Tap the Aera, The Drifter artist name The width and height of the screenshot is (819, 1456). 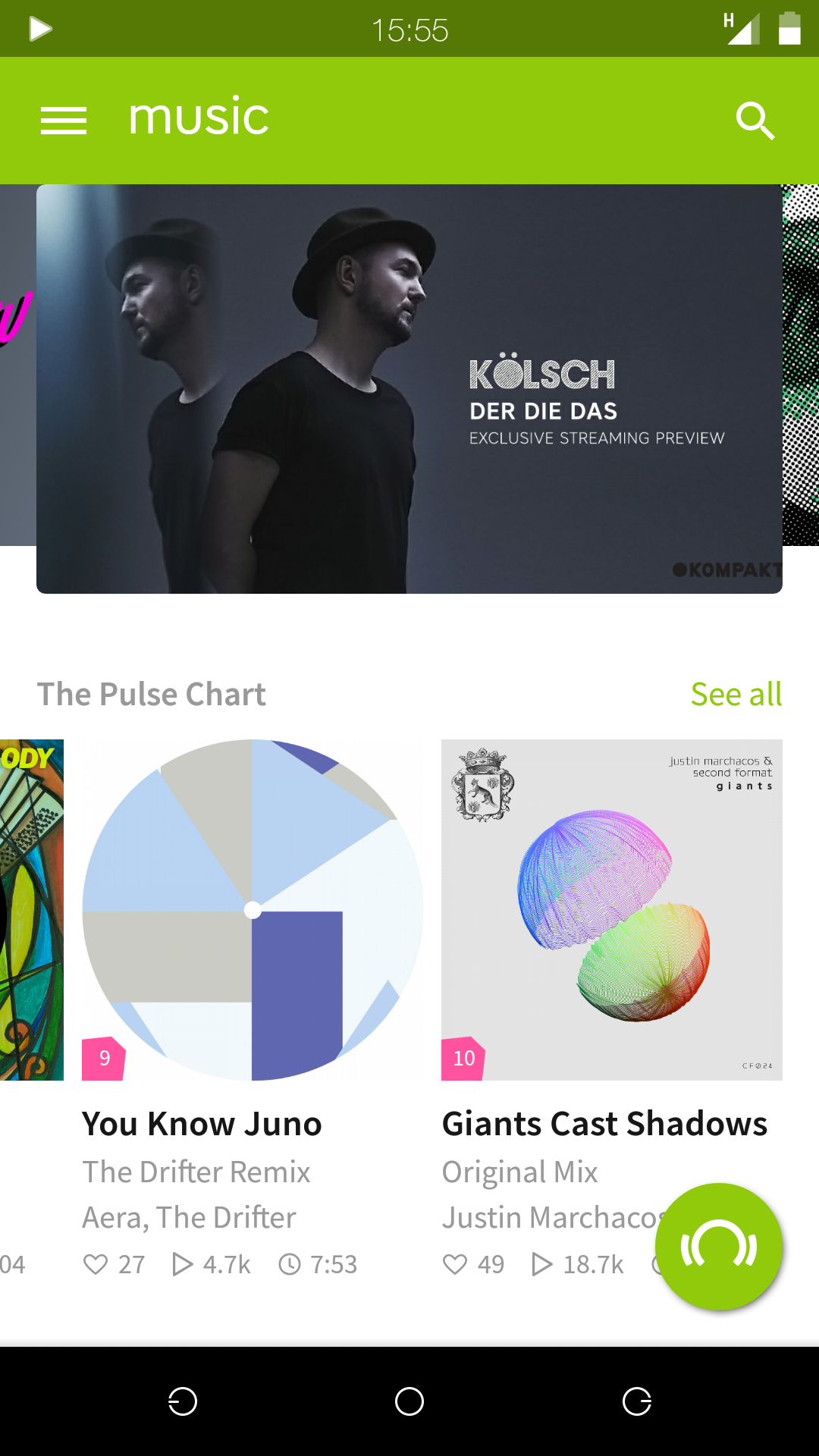click(x=189, y=1217)
